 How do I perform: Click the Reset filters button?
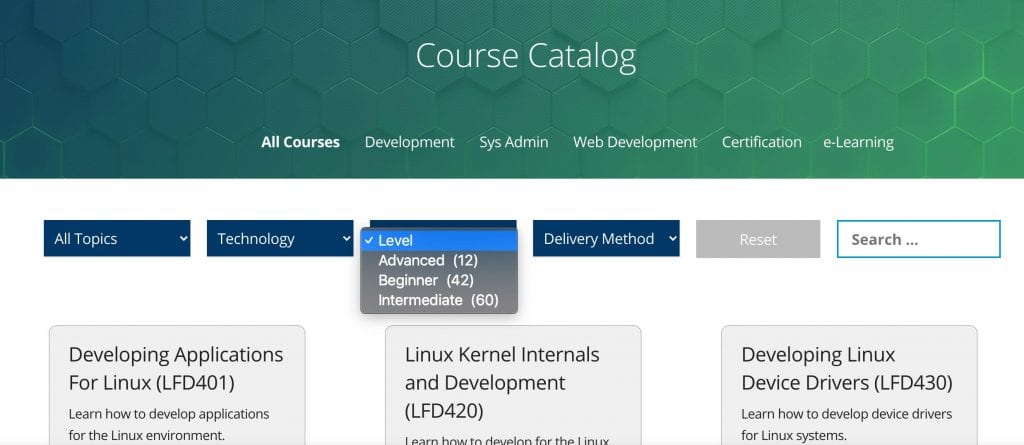(x=758, y=239)
